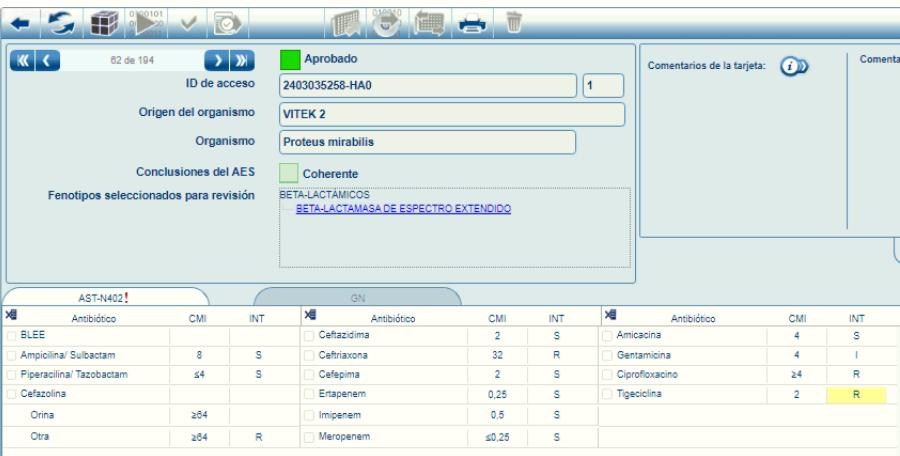Tick the Ciprofloxacino checkbox
The image size is (900, 456).
click(x=610, y=374)
